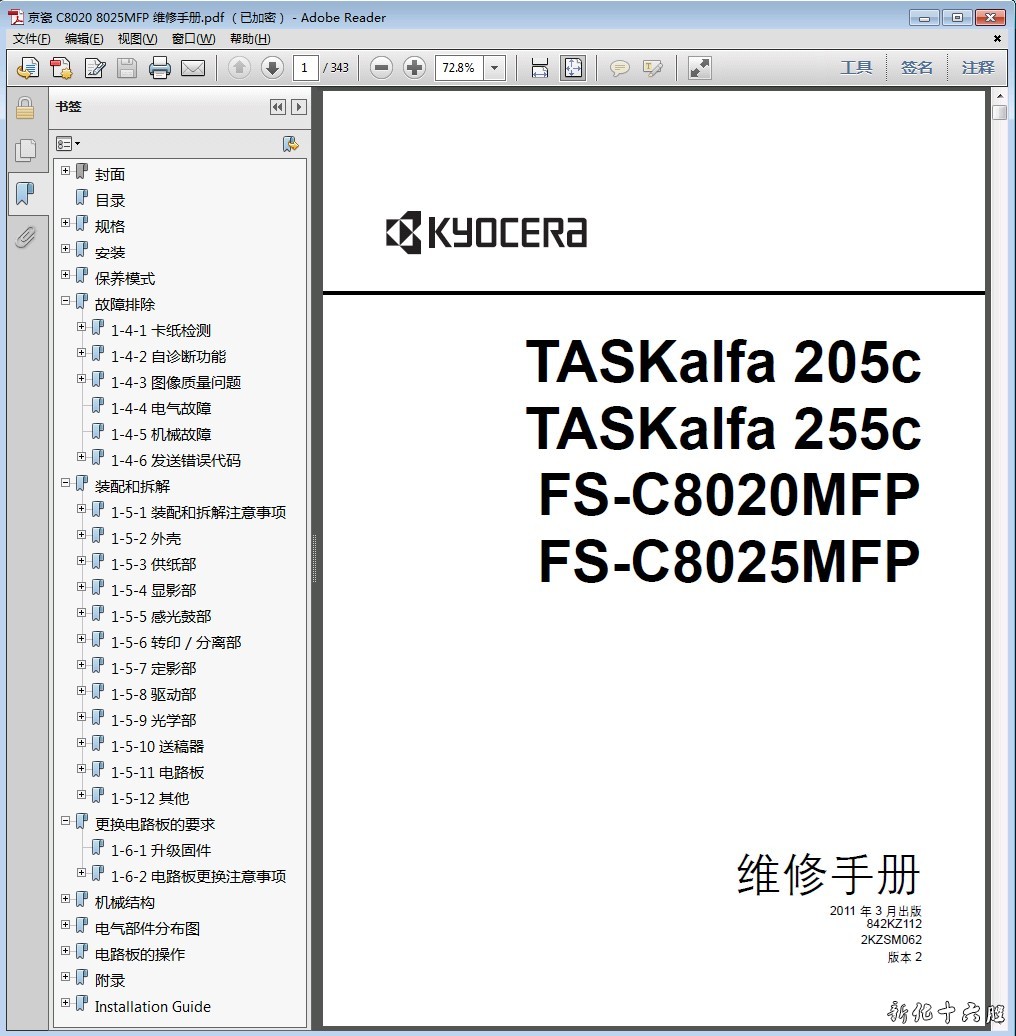Collapse the 故障排除 bookmark node
This screenshot has height=1036, width=1016.
(x=66, y=300)
